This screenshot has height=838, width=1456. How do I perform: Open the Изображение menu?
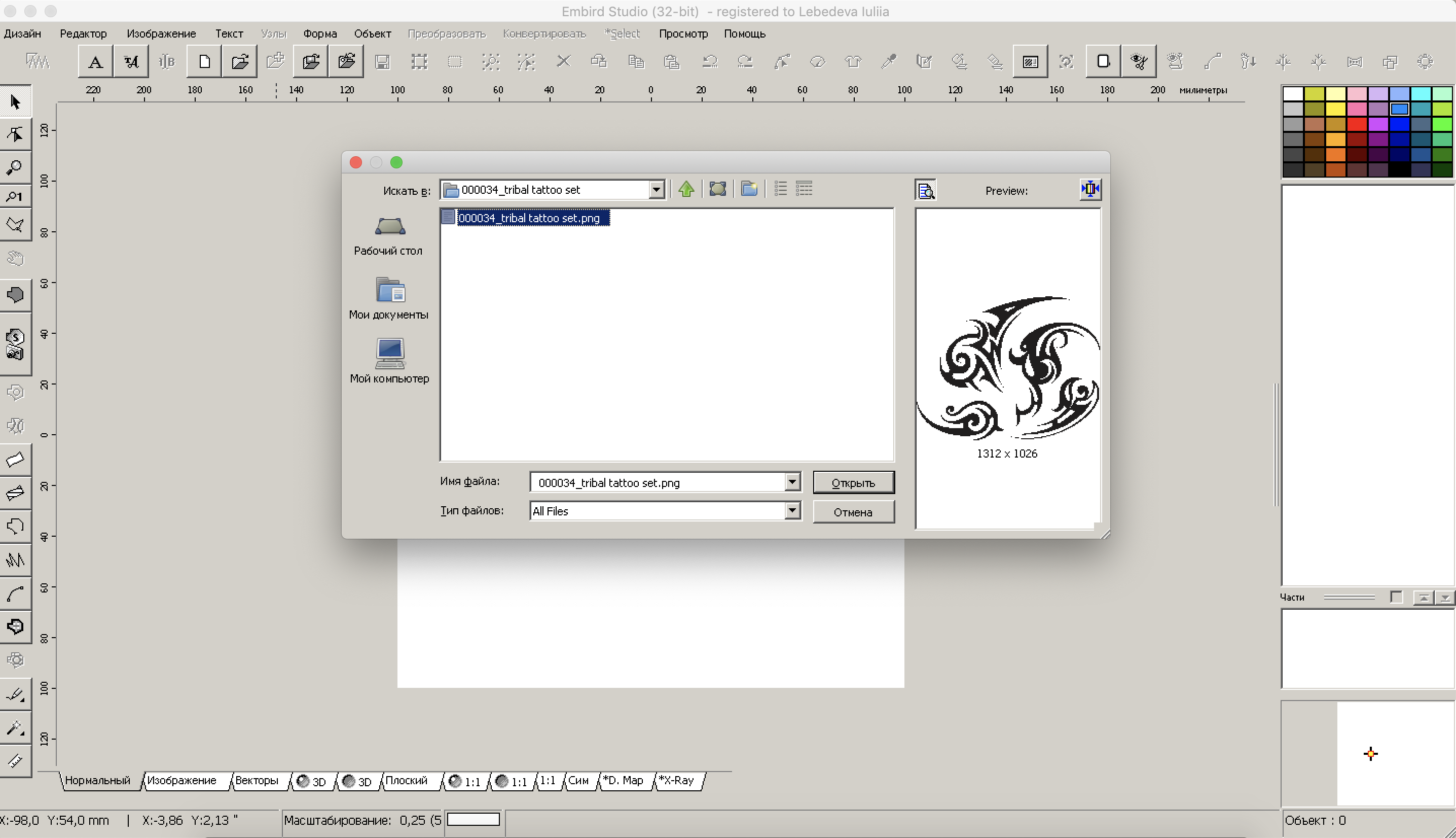(x=161, y=33)
